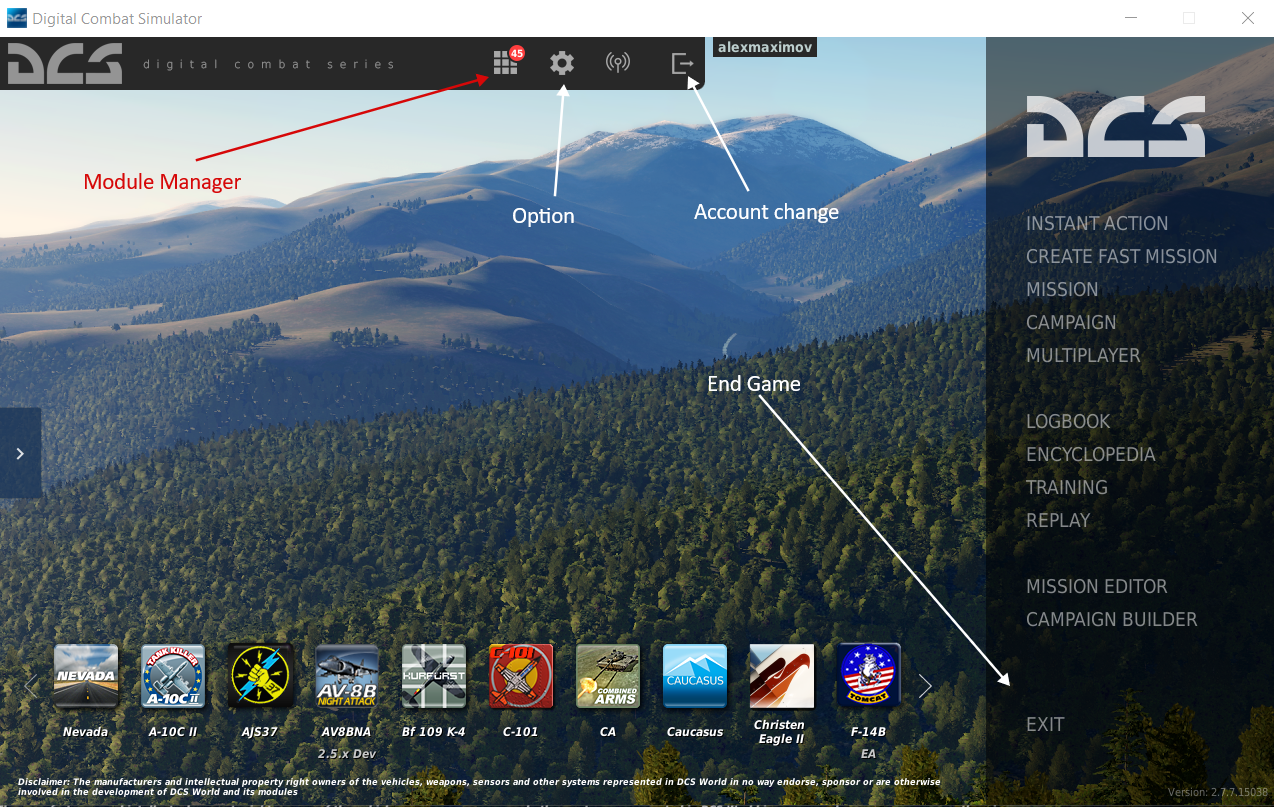Click the broadcast signal icon
The height and width of the screenshot is (807, 1274).
point(618,64)
